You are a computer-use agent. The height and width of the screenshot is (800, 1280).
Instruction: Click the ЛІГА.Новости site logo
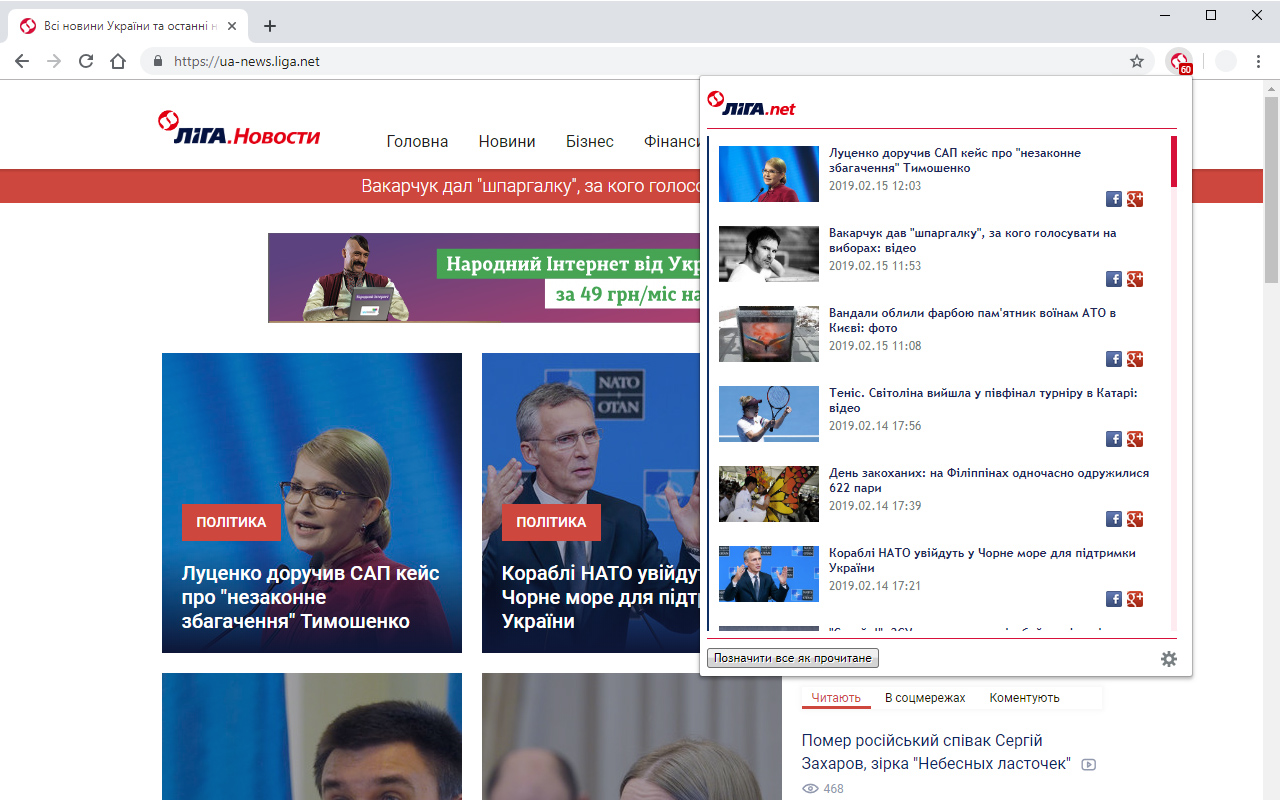click(x=239, y=130)
